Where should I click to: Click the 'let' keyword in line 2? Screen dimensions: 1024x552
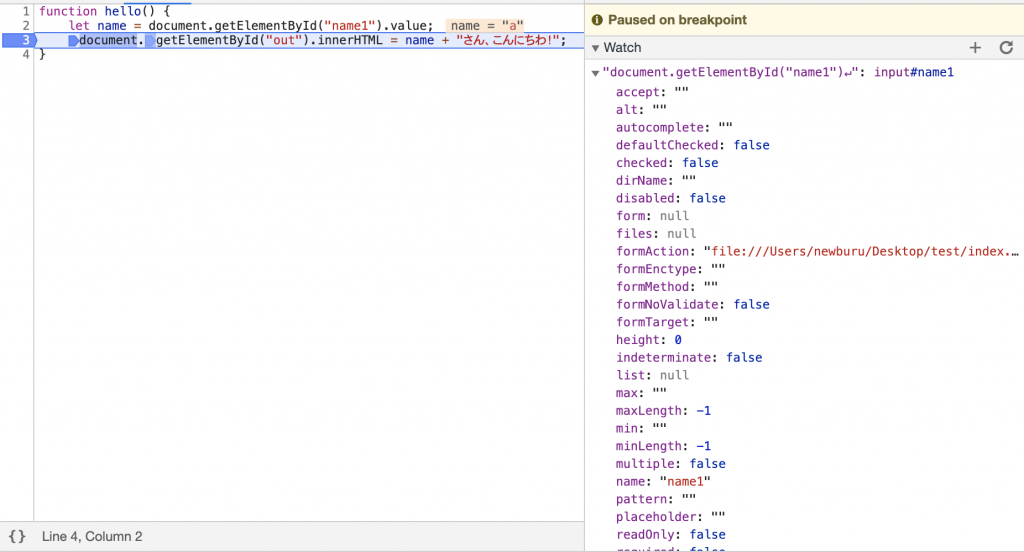tap(79, 25)
